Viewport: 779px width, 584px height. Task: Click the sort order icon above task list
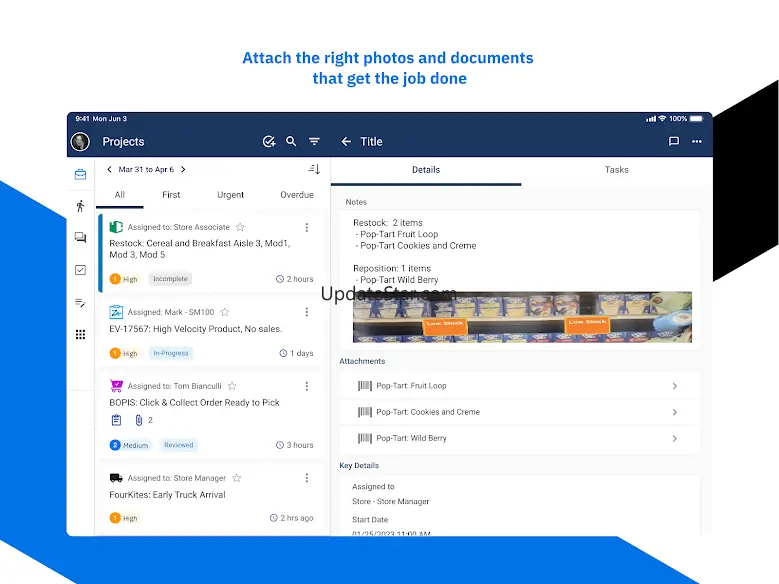point(314,170)
